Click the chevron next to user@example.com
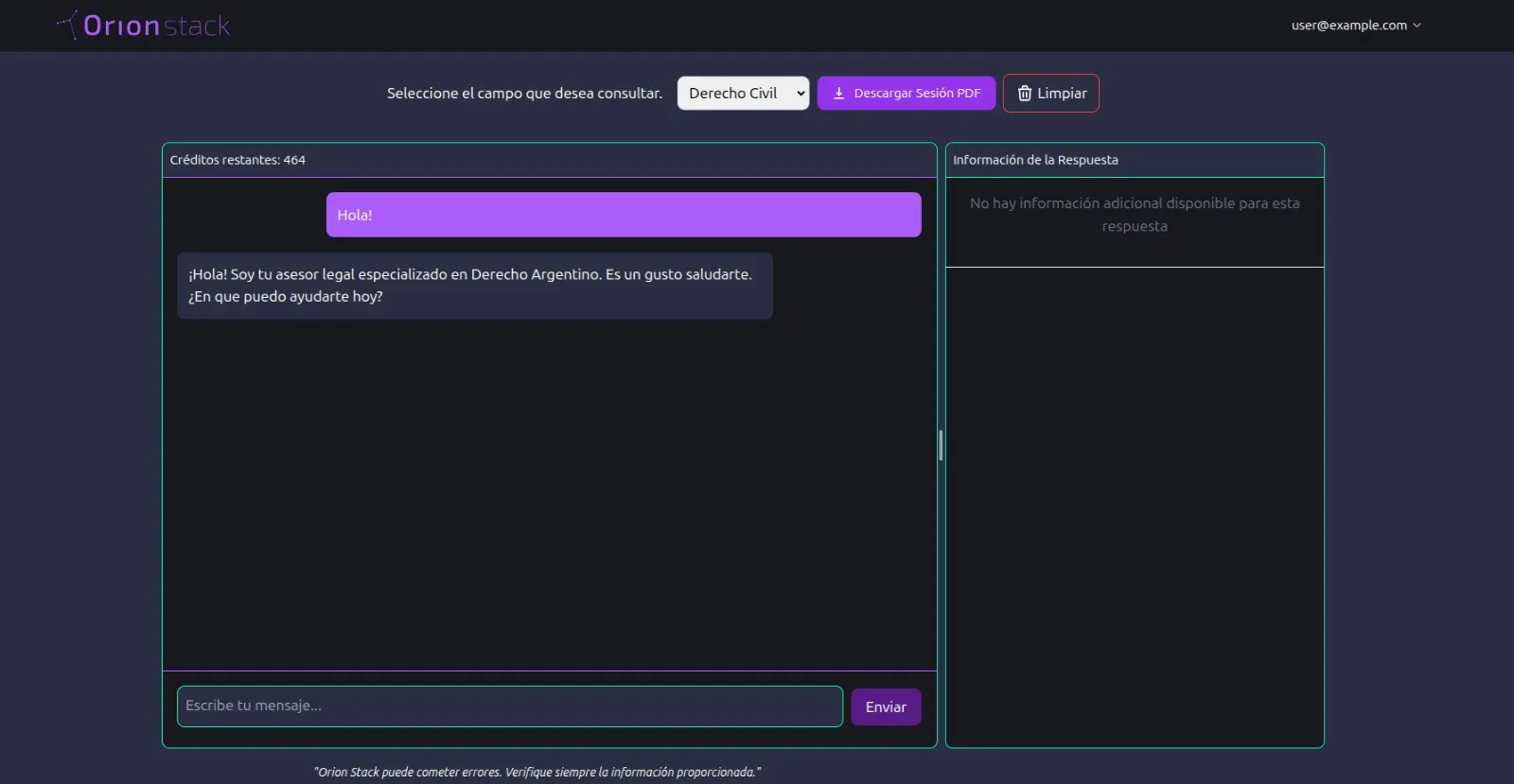This screenshot has width=1514, height=784. tap(1417, 26)
